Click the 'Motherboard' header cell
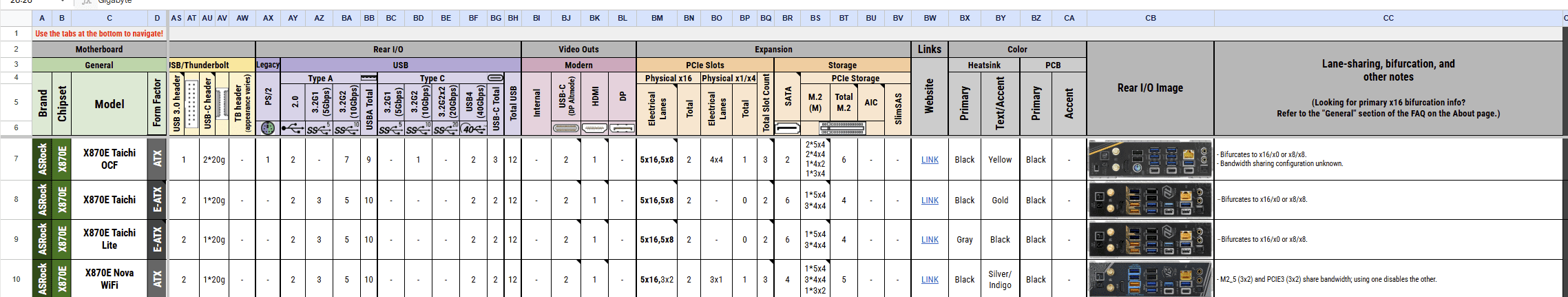Image resolution: width=1568 pixels, height=297 pixels. tap(99, 49)
